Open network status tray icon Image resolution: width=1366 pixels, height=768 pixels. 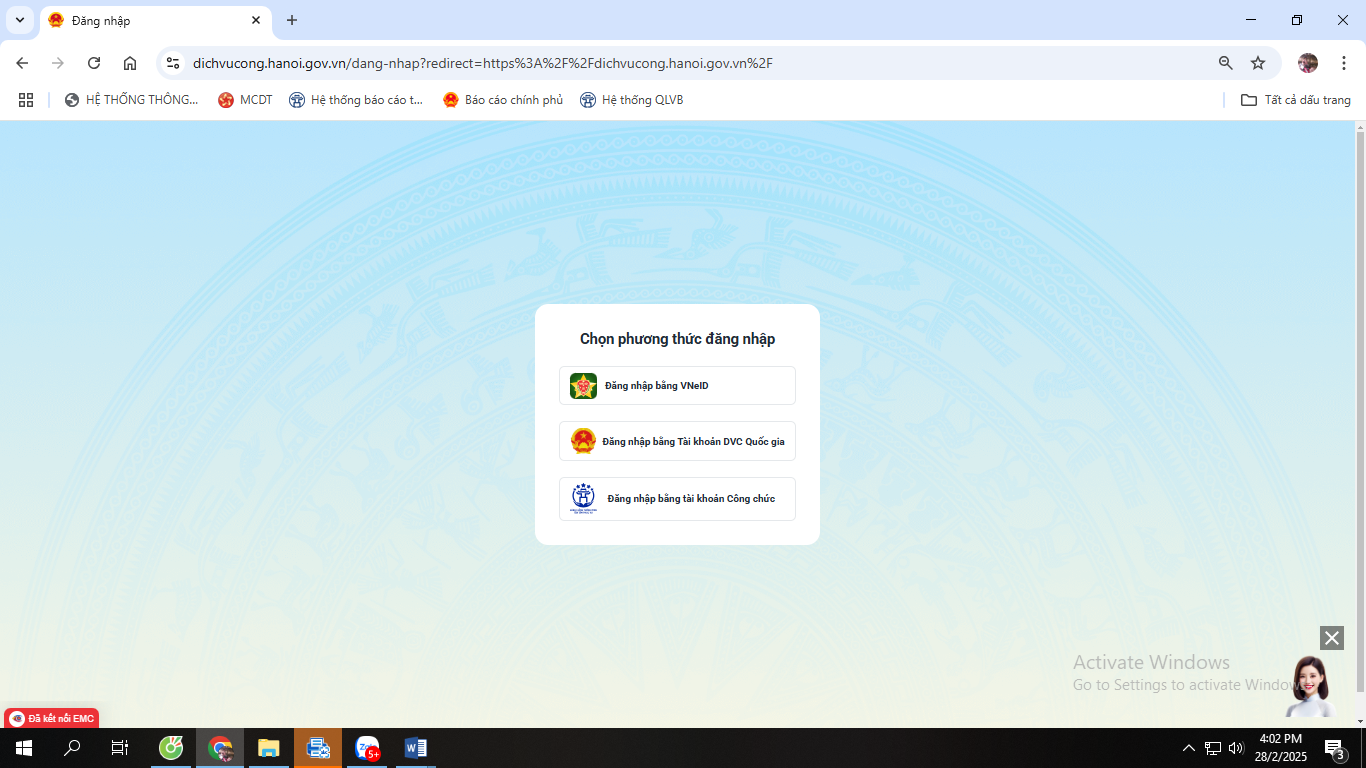(x=1213, y=748)
